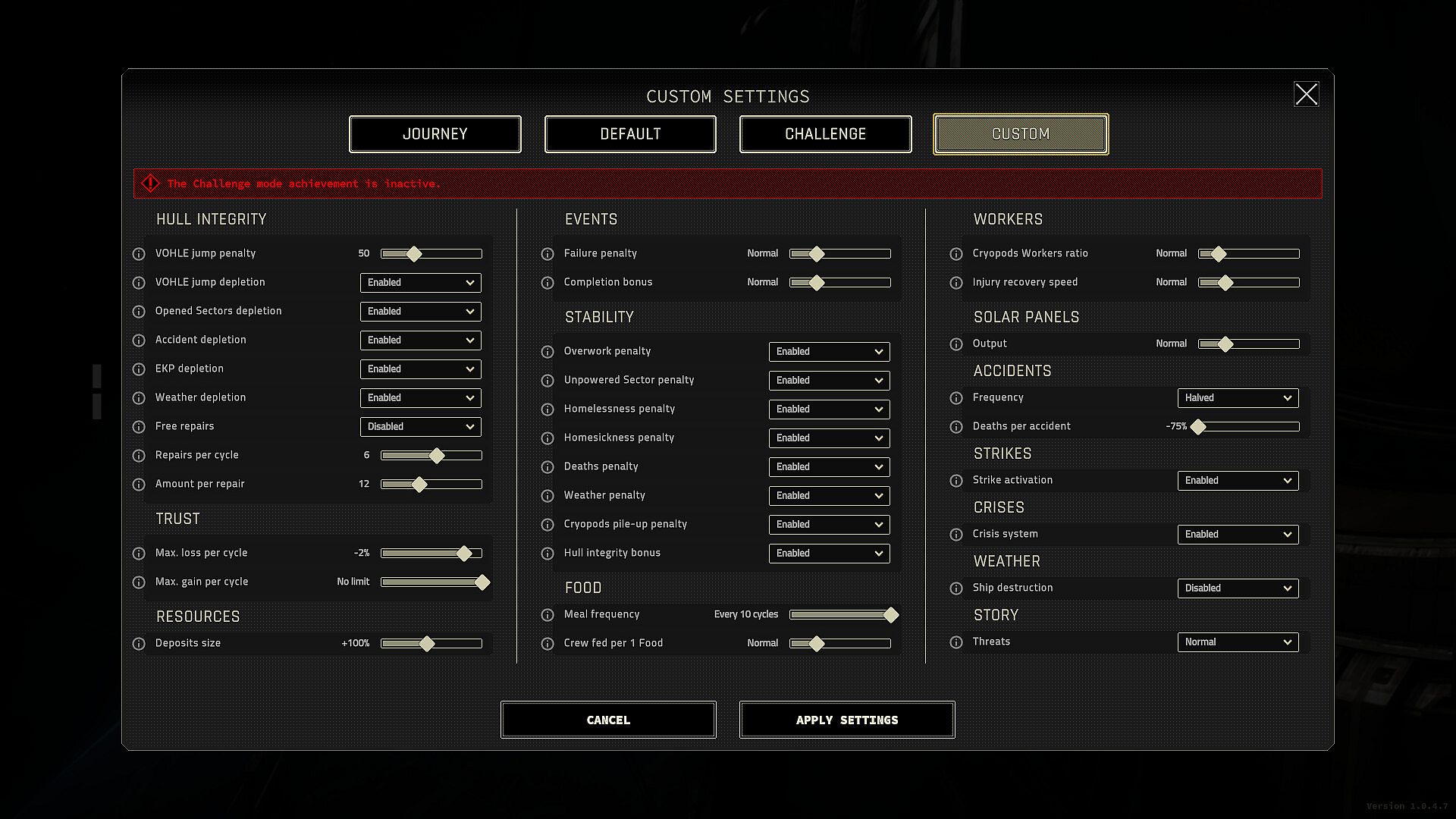Open Hull integrity bonus dropdown
This screenshot has width=1456, height=819.
tap(829, 554)
